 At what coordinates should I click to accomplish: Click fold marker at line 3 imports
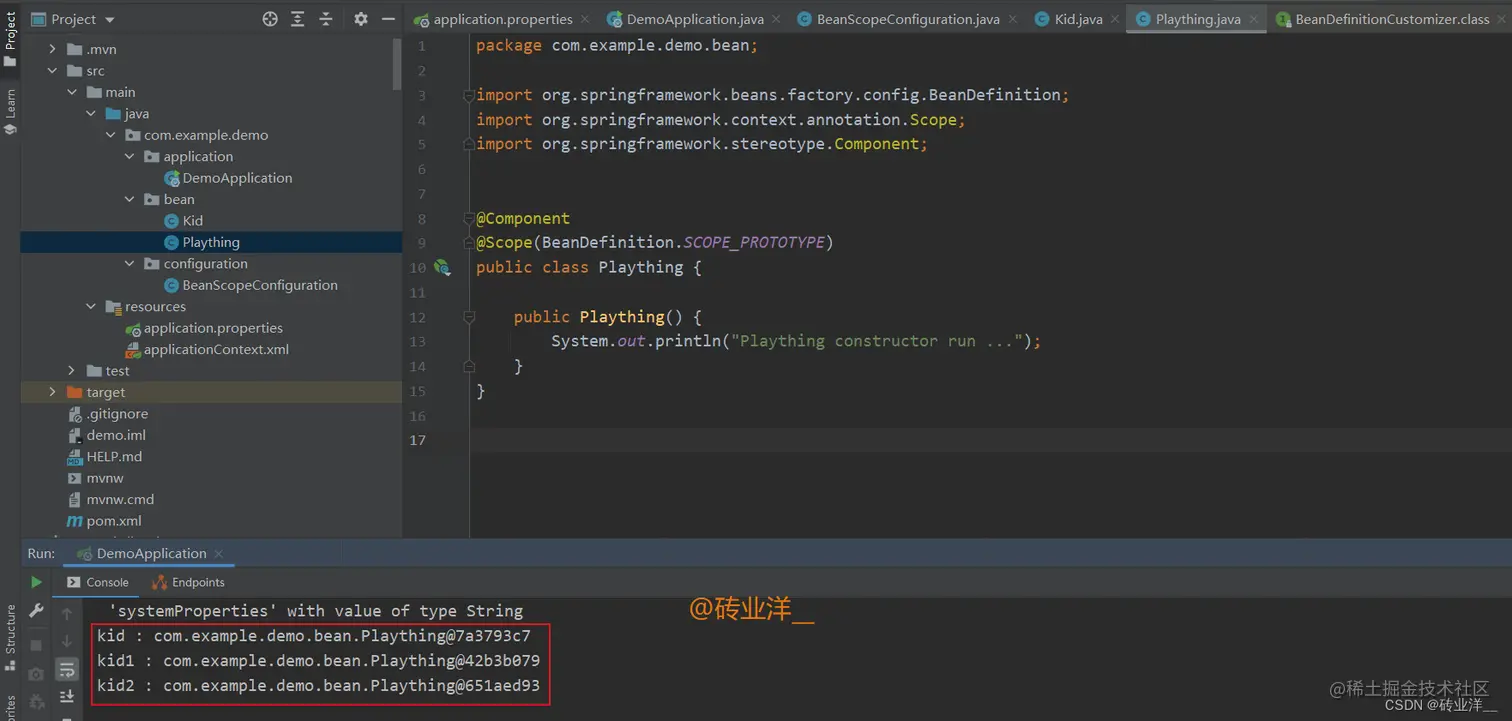pyautogui.click(x=468, y=95)
